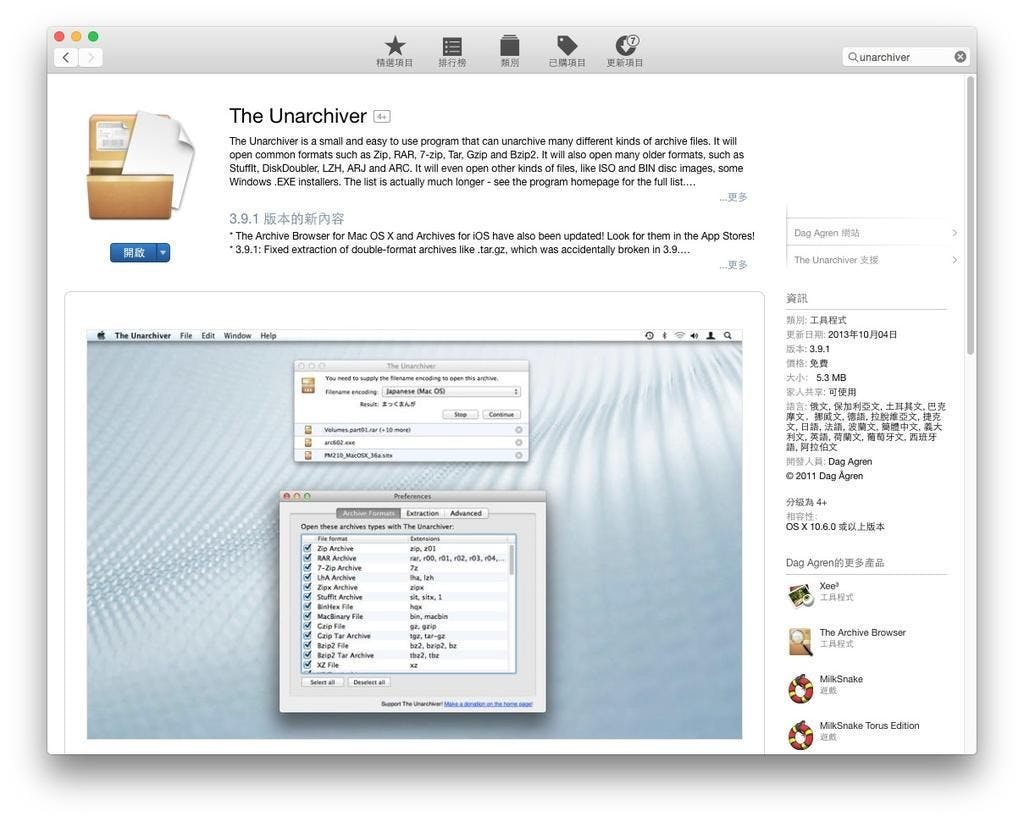Expand the 3.9.1 release notes with 更多
1024x822 pixels.
(733, 264)
